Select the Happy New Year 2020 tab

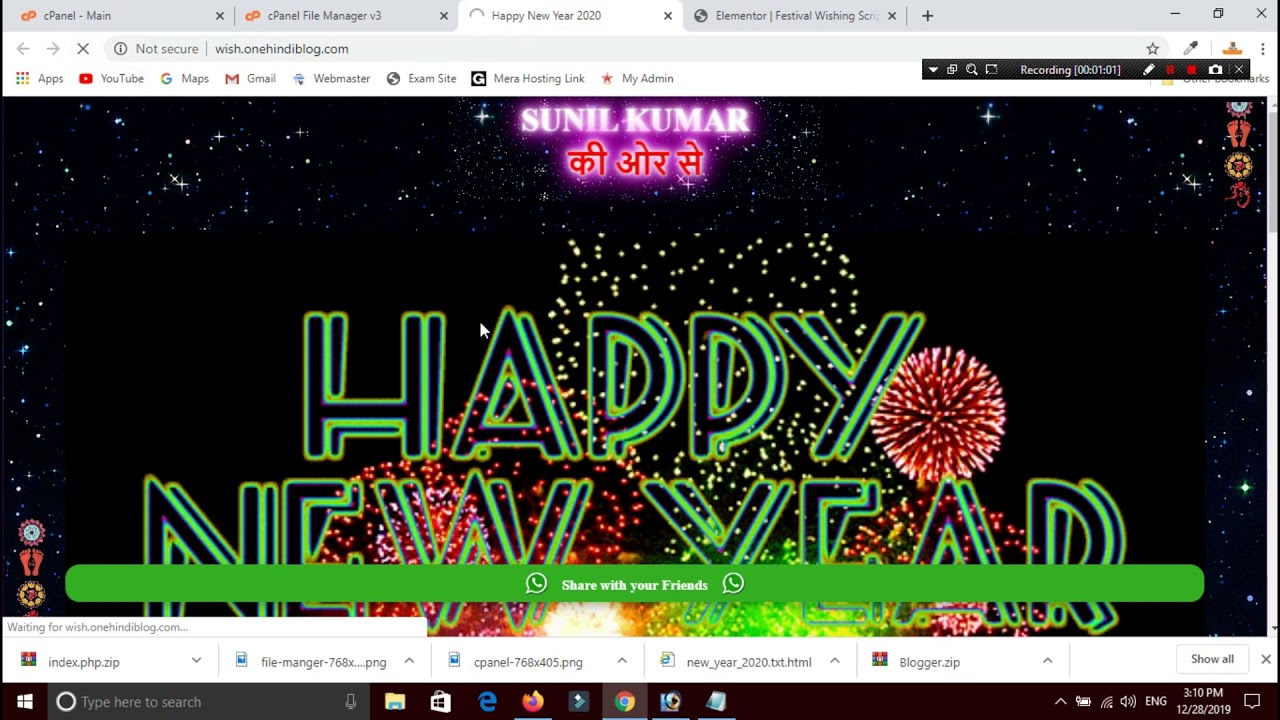570,16
